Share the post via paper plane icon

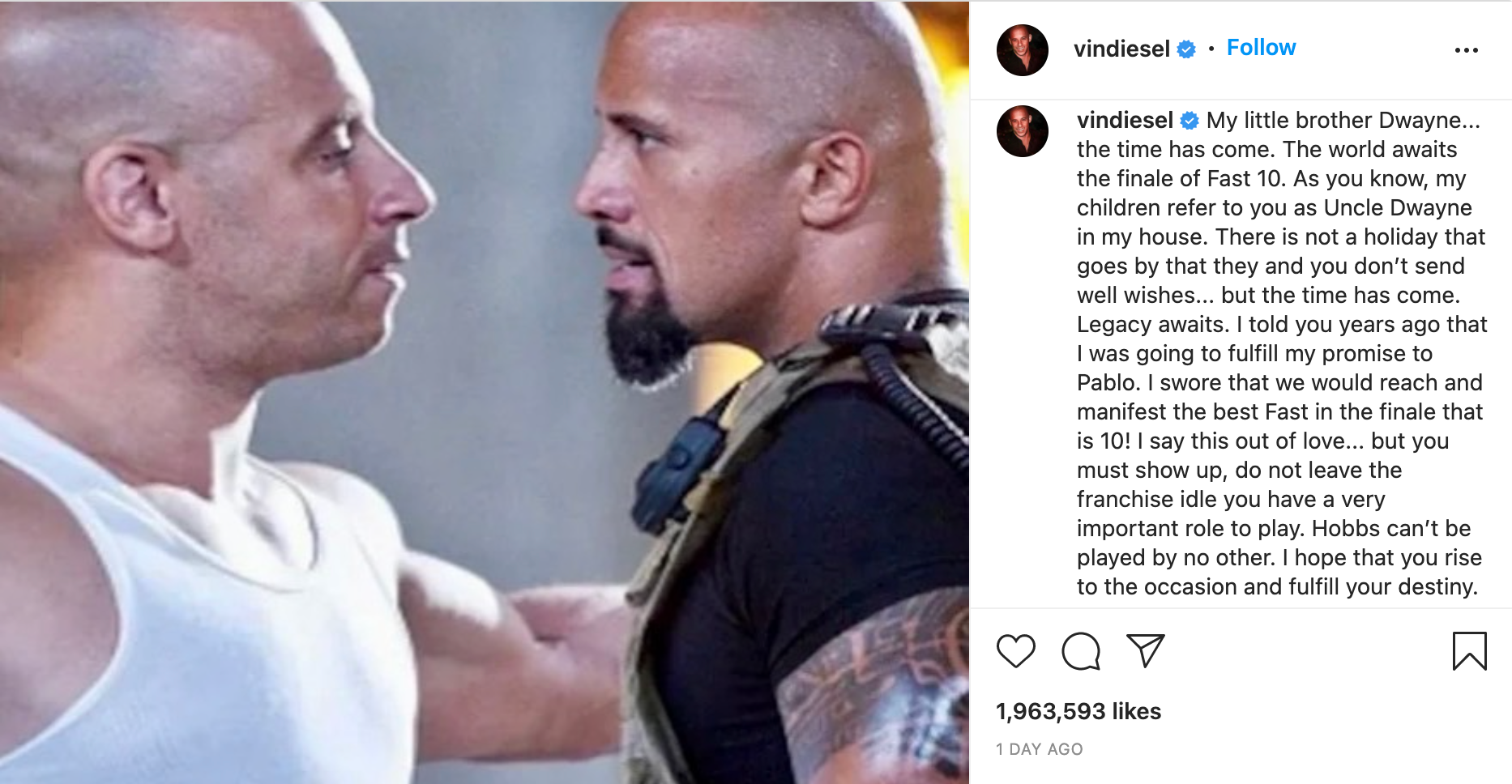[x=1145, y=650]
